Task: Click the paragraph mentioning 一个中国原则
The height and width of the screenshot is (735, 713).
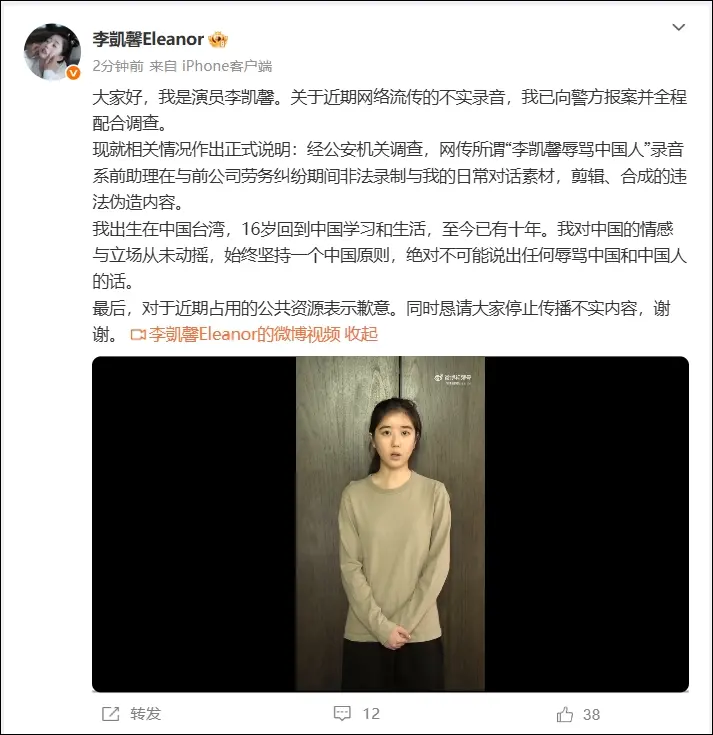Action: [x=390, y=255]
